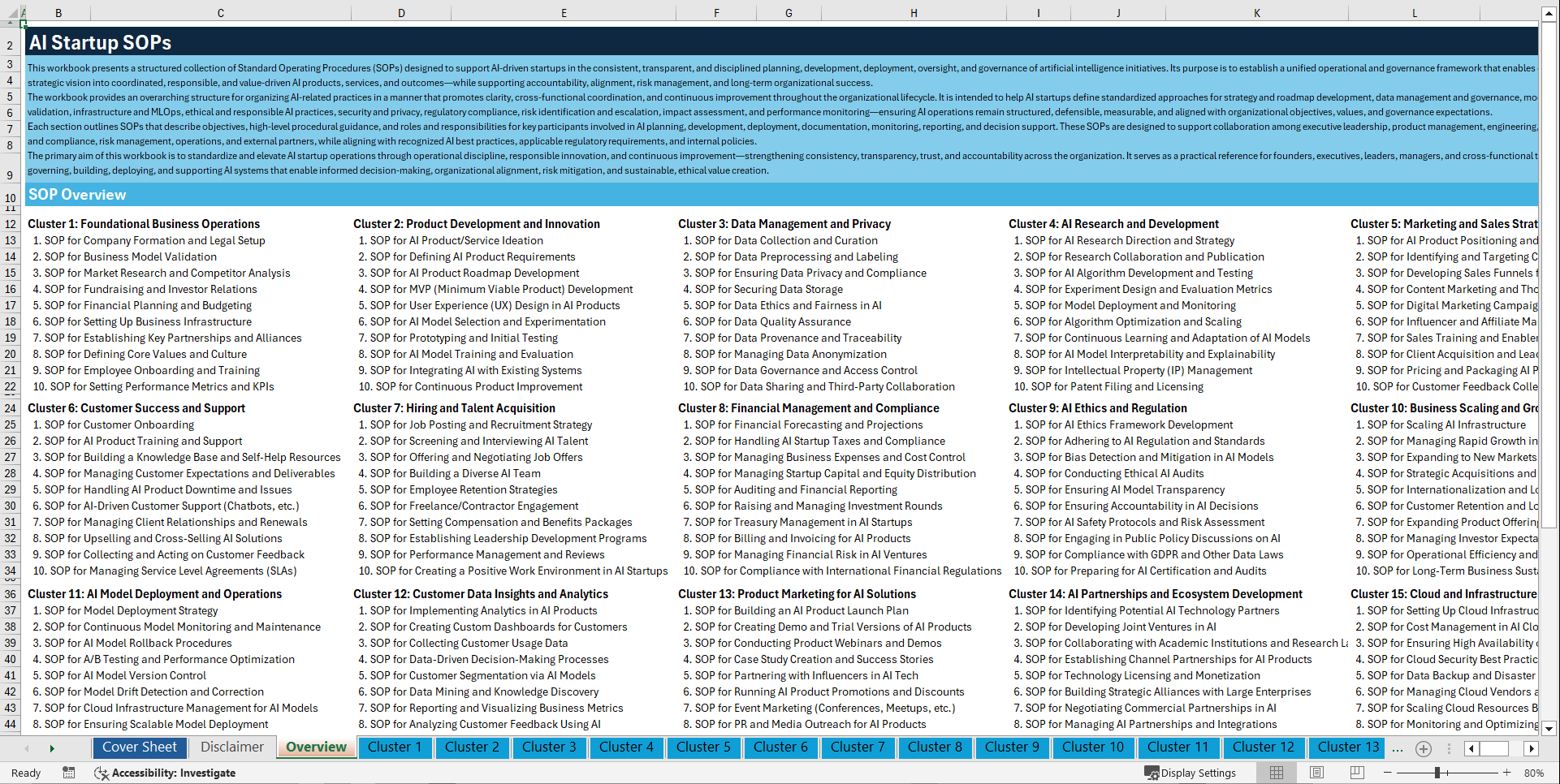
Task: Click the macro recording icon near Ready
Action: [69, 773]
